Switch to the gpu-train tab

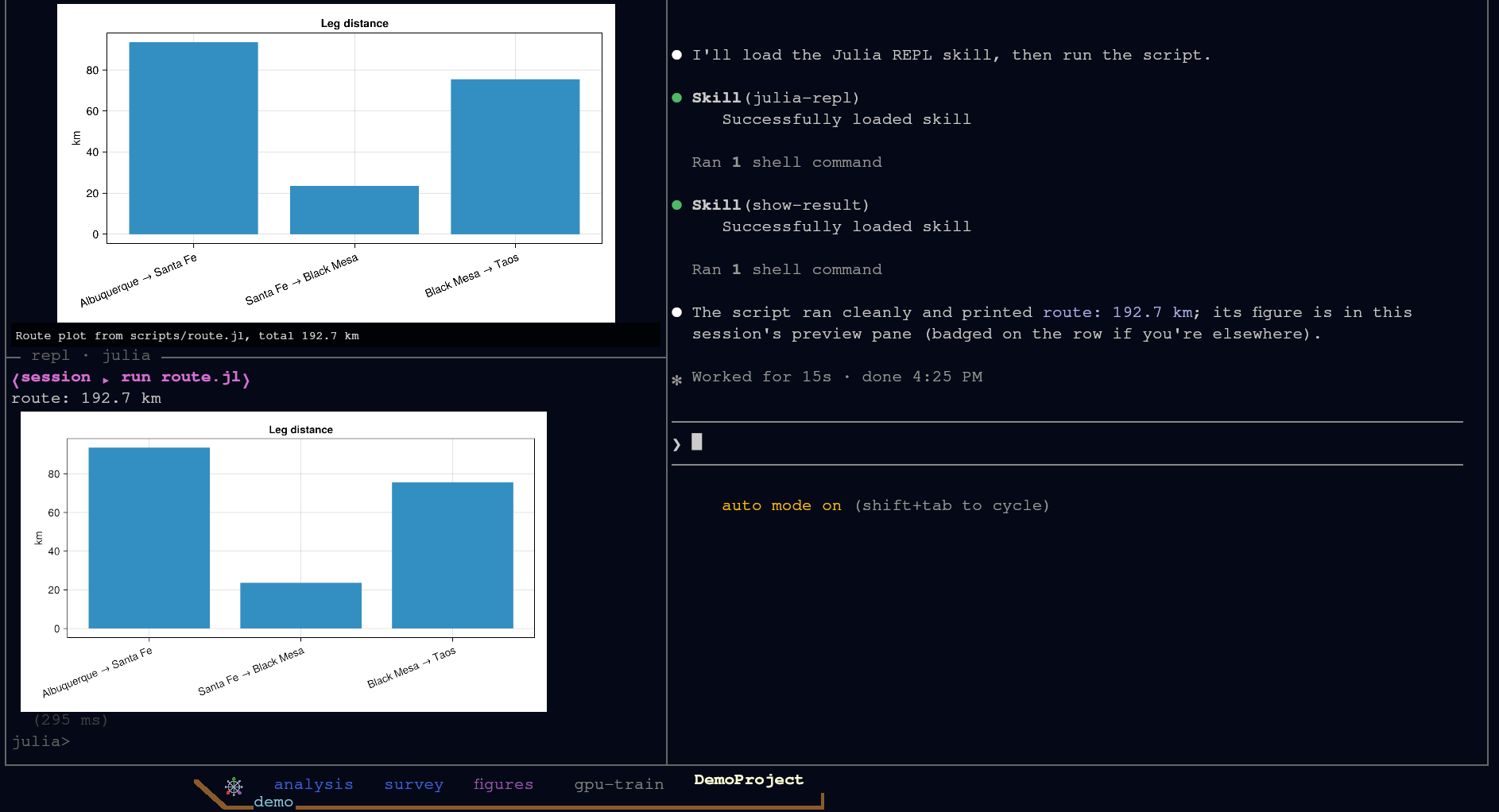(x=618, y=785)
